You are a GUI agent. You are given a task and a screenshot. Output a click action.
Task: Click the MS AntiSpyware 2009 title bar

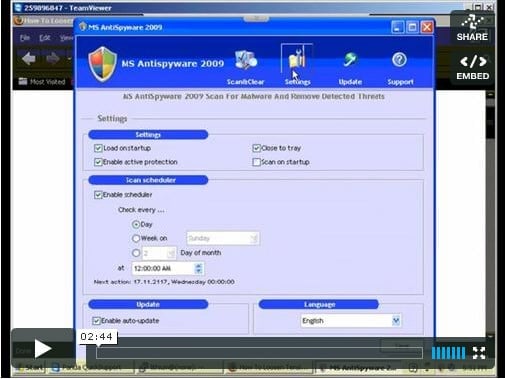pos(233,27)
